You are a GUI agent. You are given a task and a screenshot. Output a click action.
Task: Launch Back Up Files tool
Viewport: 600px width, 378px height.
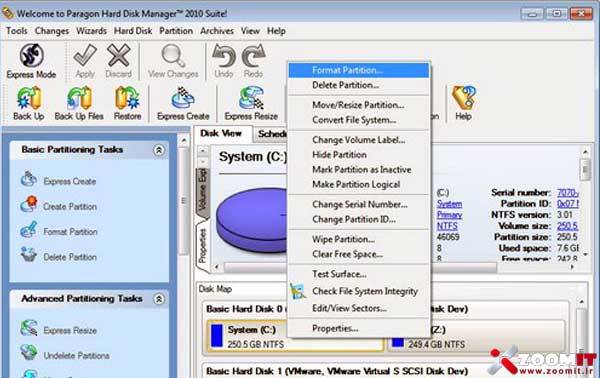(x=79, y=103)
